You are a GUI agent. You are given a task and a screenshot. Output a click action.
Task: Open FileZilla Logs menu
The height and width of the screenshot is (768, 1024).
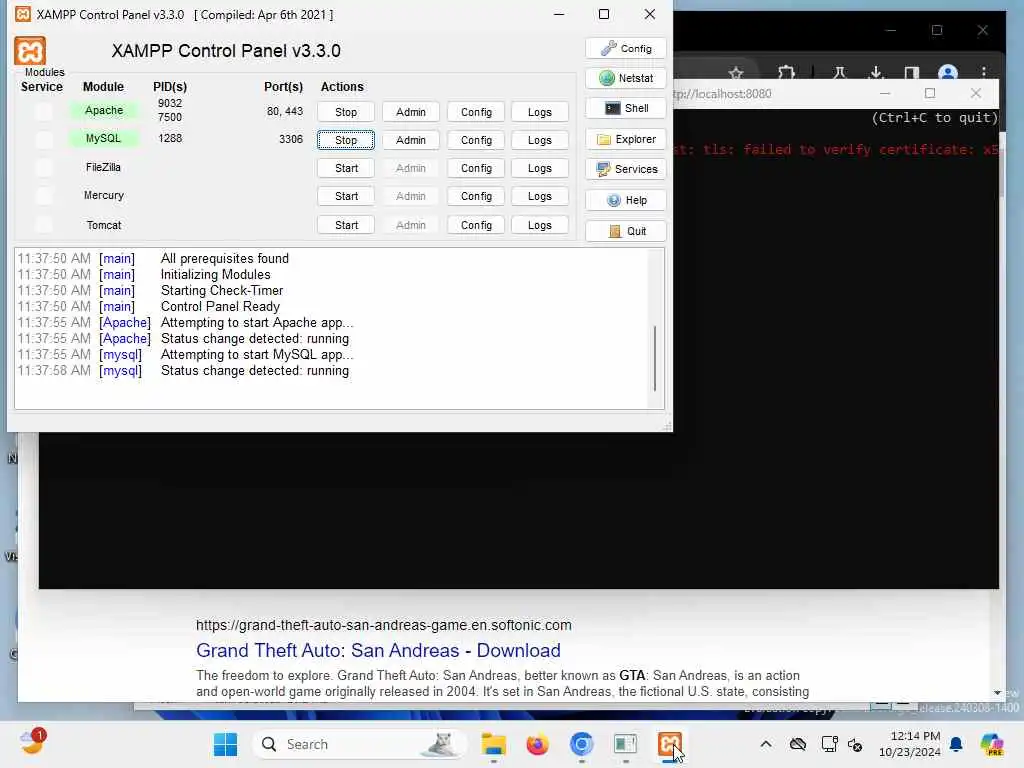(539, 168)
